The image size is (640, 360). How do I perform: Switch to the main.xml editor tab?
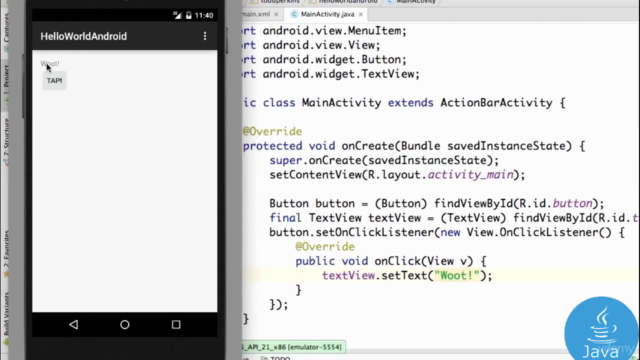[x=256, y=14]
